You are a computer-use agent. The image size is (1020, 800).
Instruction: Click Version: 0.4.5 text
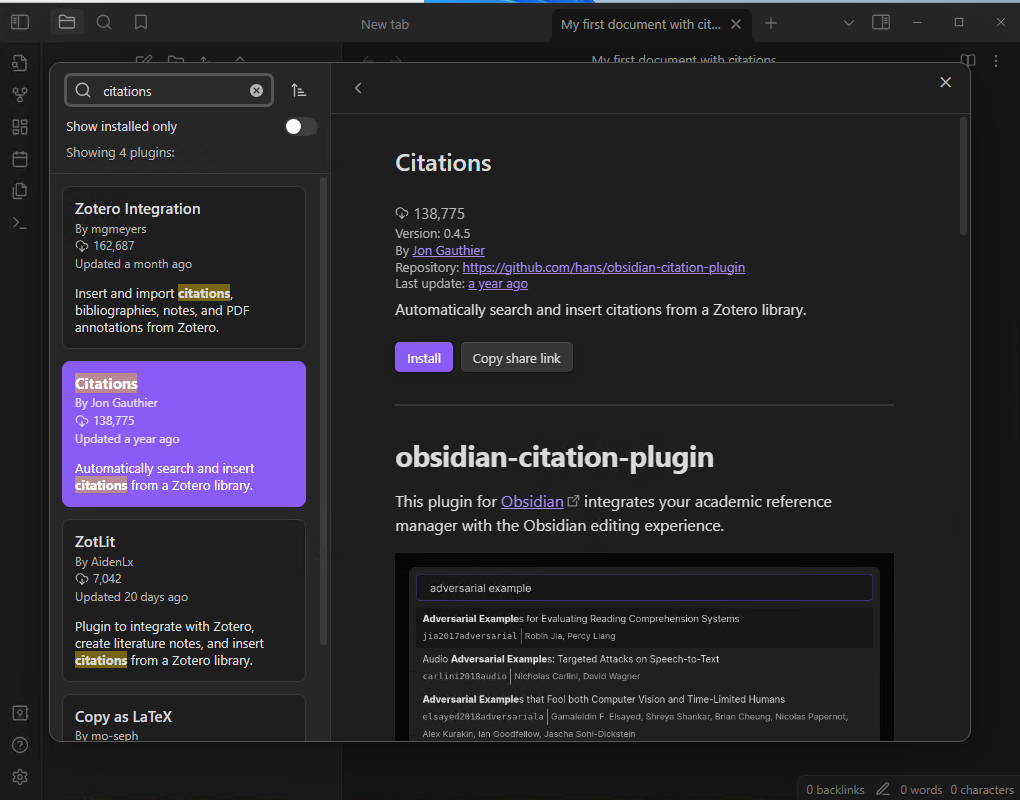[433, 233]
